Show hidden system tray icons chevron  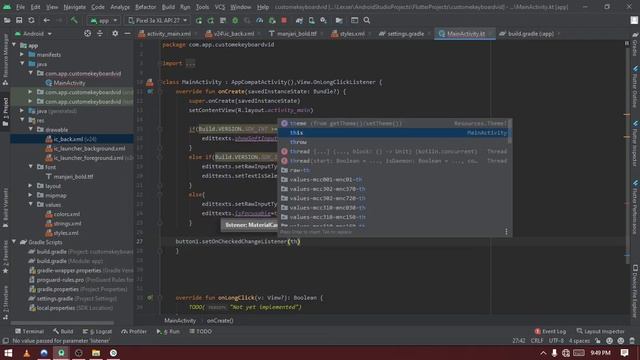coord(543,353)
